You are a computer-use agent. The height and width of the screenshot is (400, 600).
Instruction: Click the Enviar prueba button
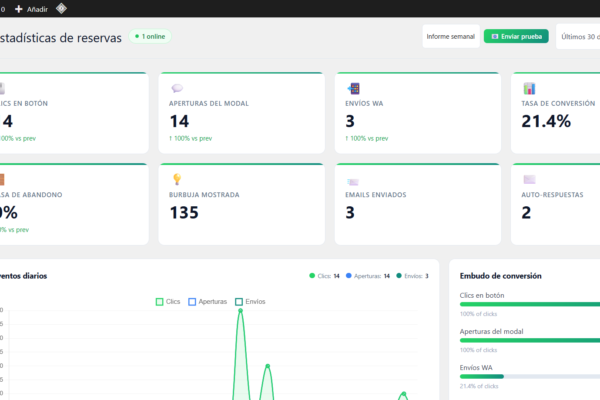click(516, 36)
